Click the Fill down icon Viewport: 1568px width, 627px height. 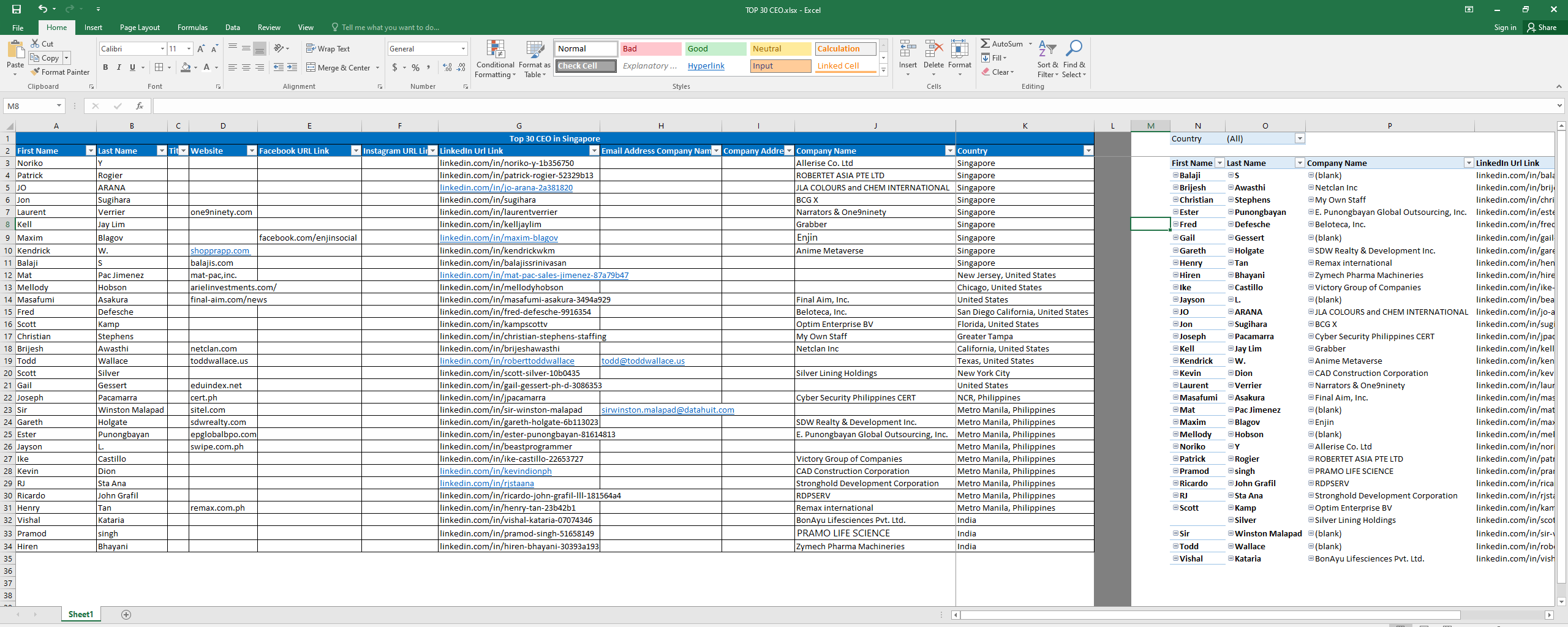[x=986, y=58]
